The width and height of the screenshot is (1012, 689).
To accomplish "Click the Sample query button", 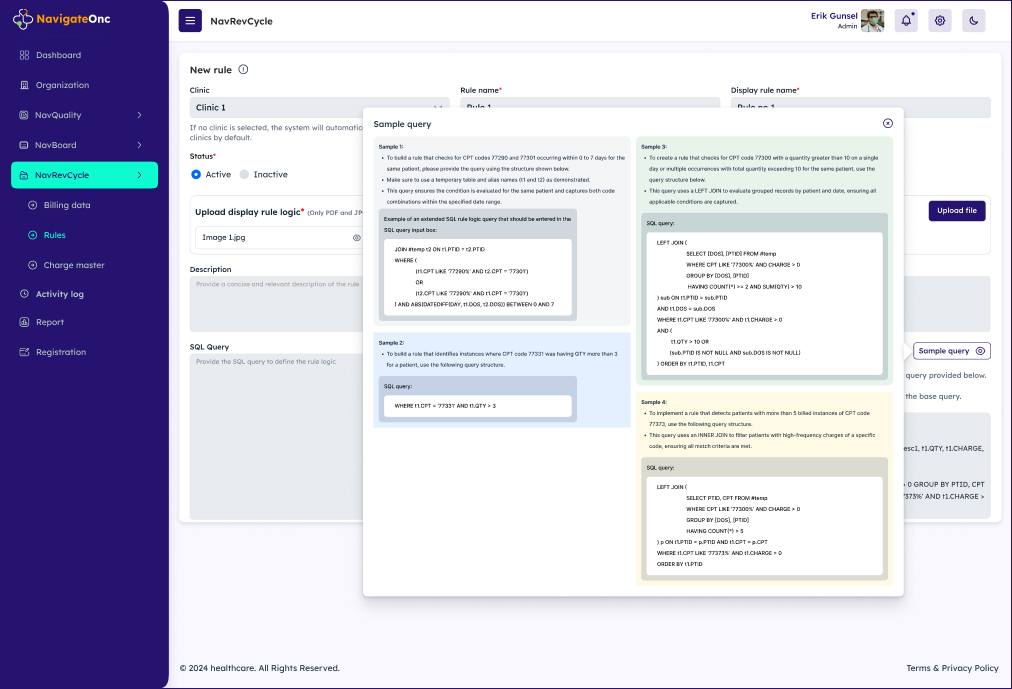I will [951, 351].
